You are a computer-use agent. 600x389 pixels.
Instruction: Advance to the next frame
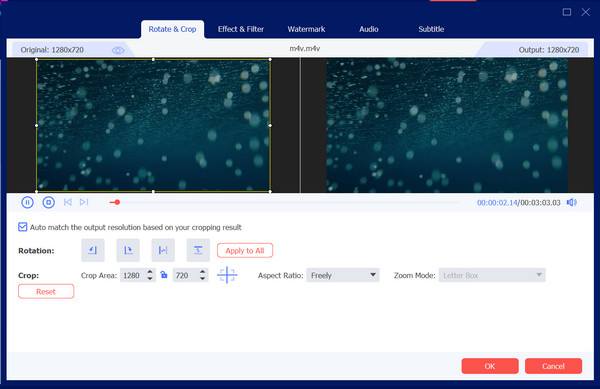[84, 202]
